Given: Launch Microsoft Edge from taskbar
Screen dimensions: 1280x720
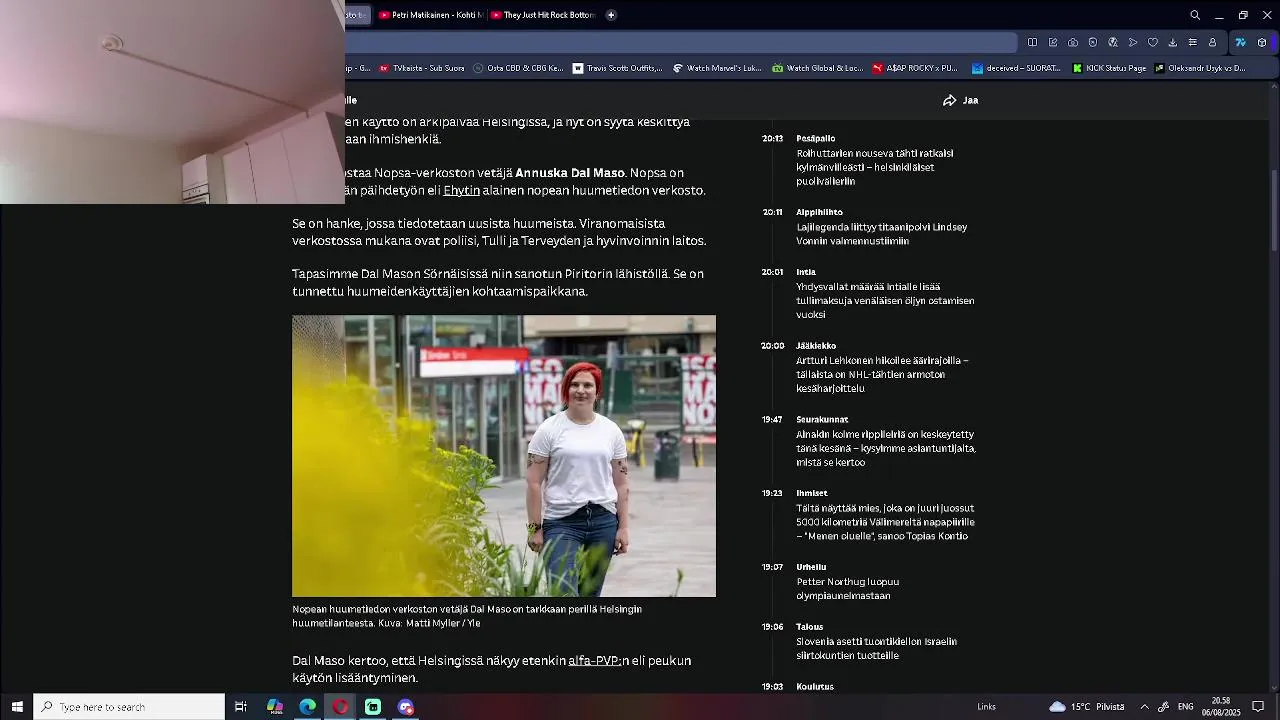Looking at the screenshot, I should pyautogui.click(x=307, y=707).
